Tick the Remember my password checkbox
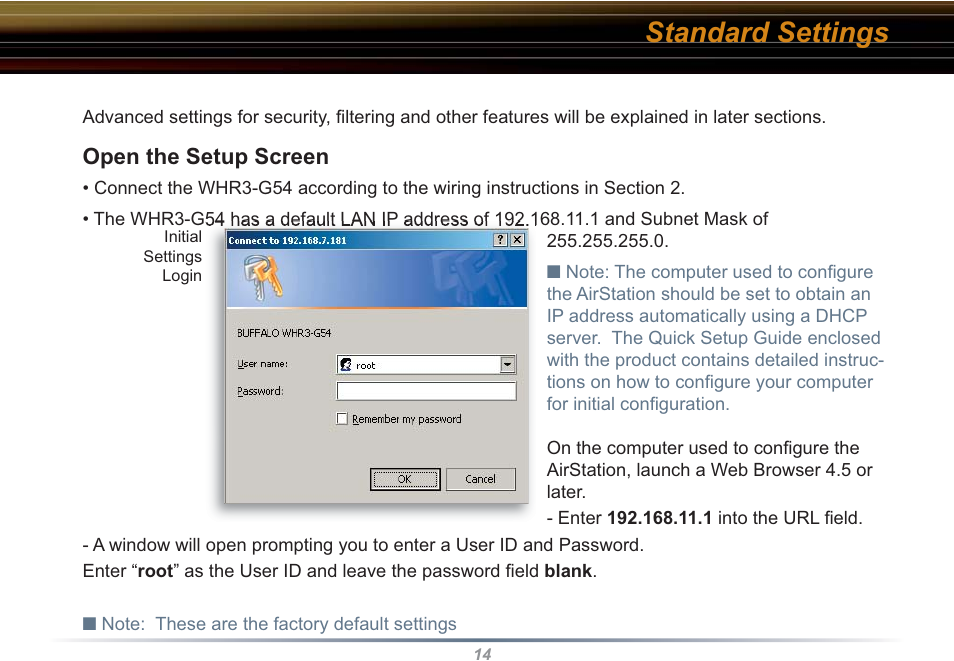This screenshot has height=661, width=954. (x=342, y=419)
